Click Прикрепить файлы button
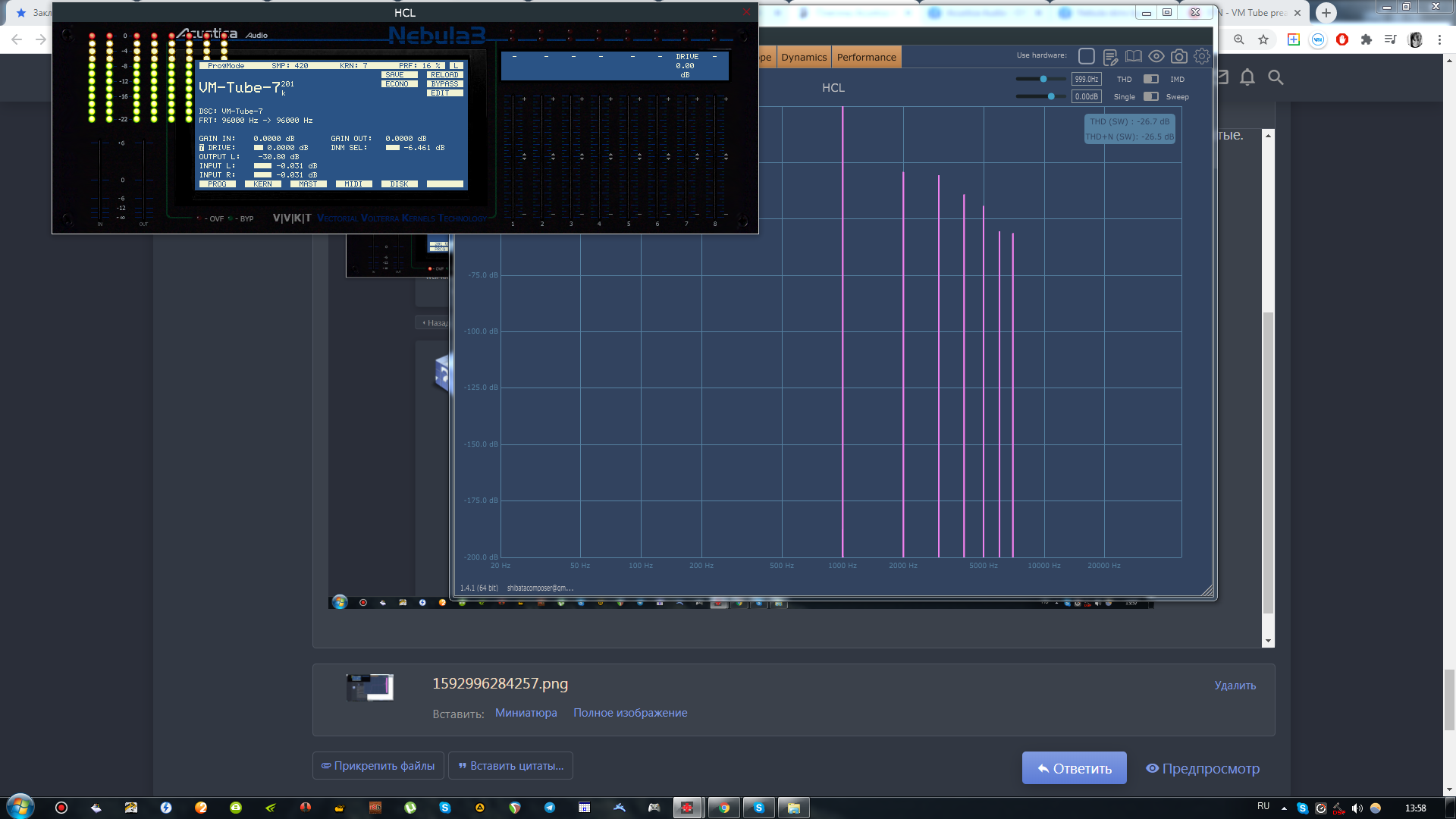The image size is (1456, 819). 378,766
